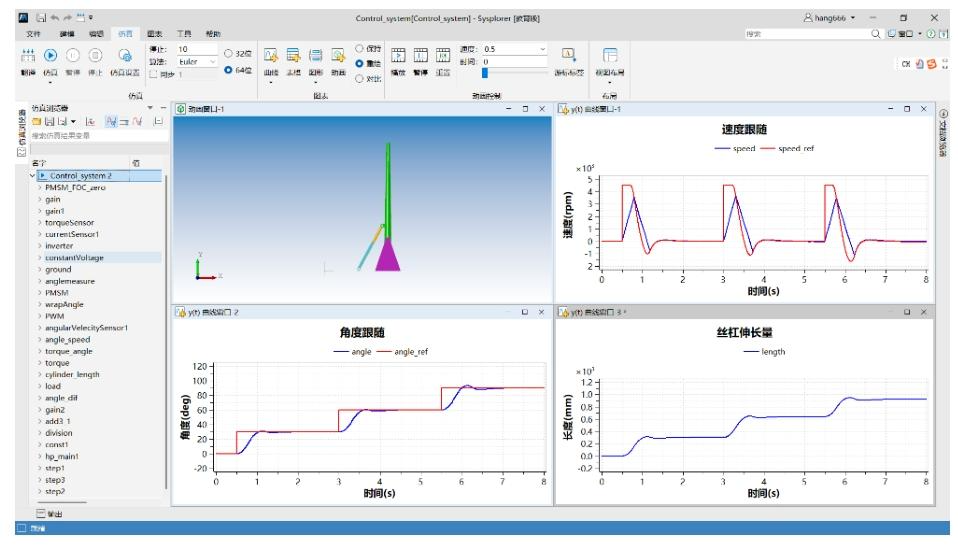Click the collapse icon at browser toolbar right end

point(158,122)
